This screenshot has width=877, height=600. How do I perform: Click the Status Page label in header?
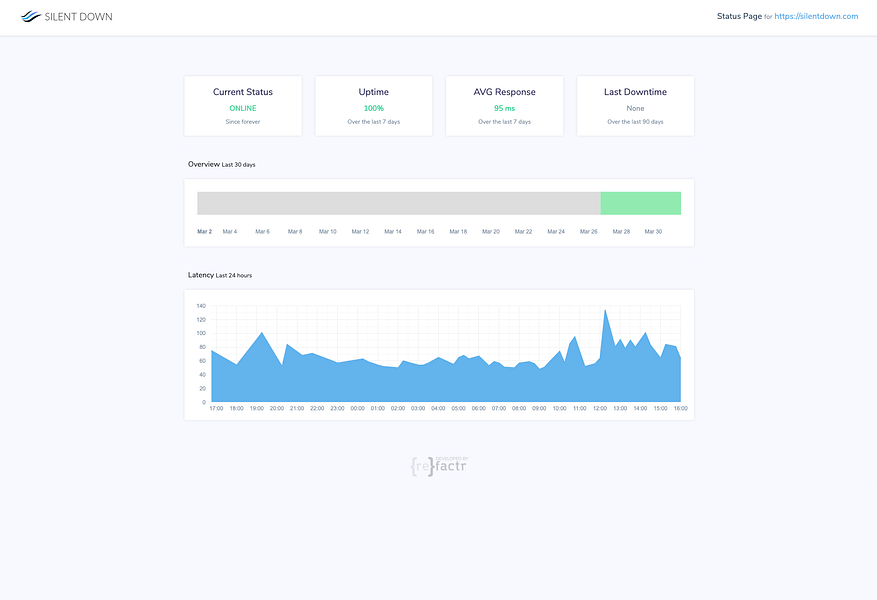click(739, 16)
